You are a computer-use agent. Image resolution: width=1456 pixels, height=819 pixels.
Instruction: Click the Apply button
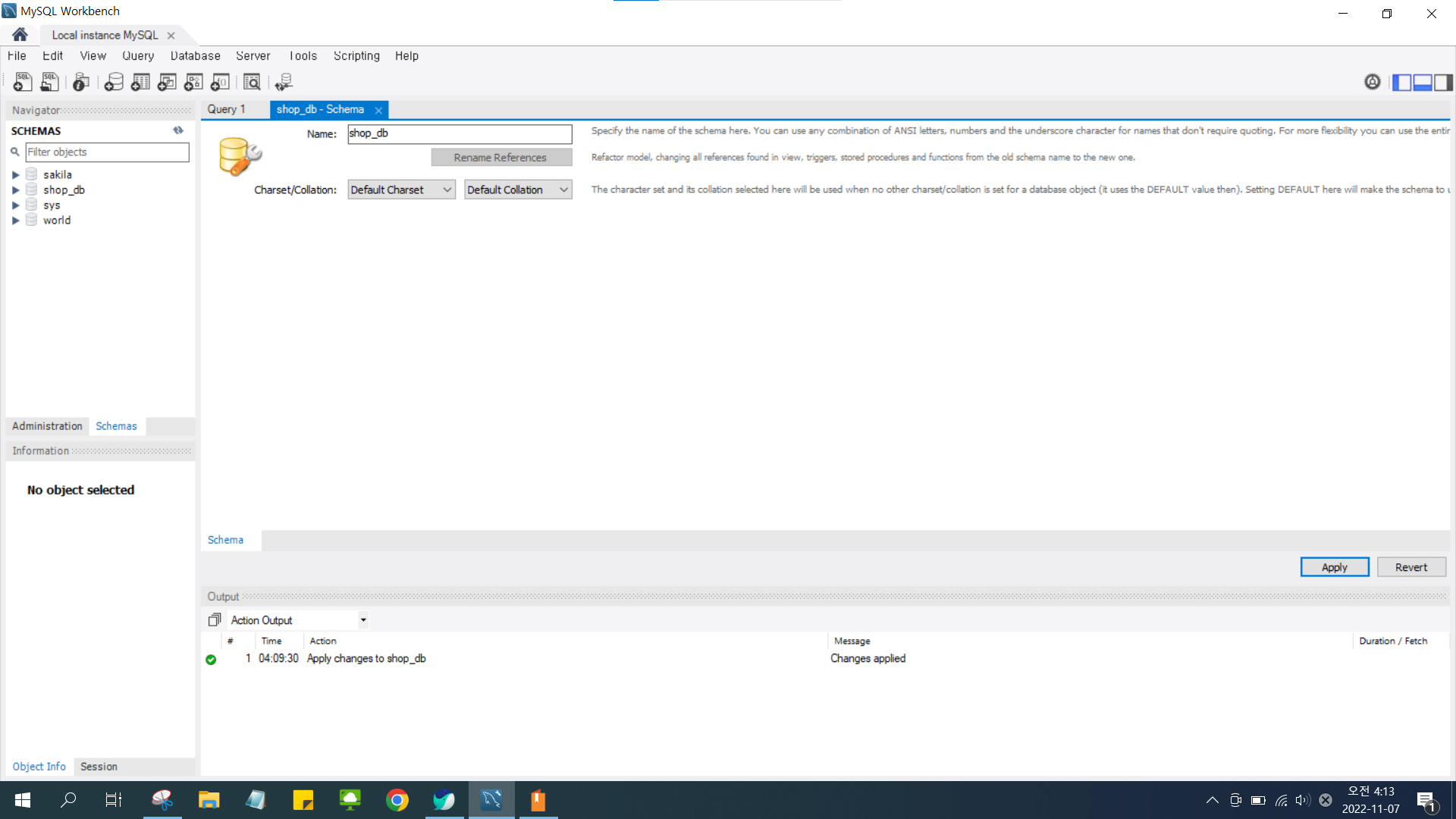pos(1335,567)
